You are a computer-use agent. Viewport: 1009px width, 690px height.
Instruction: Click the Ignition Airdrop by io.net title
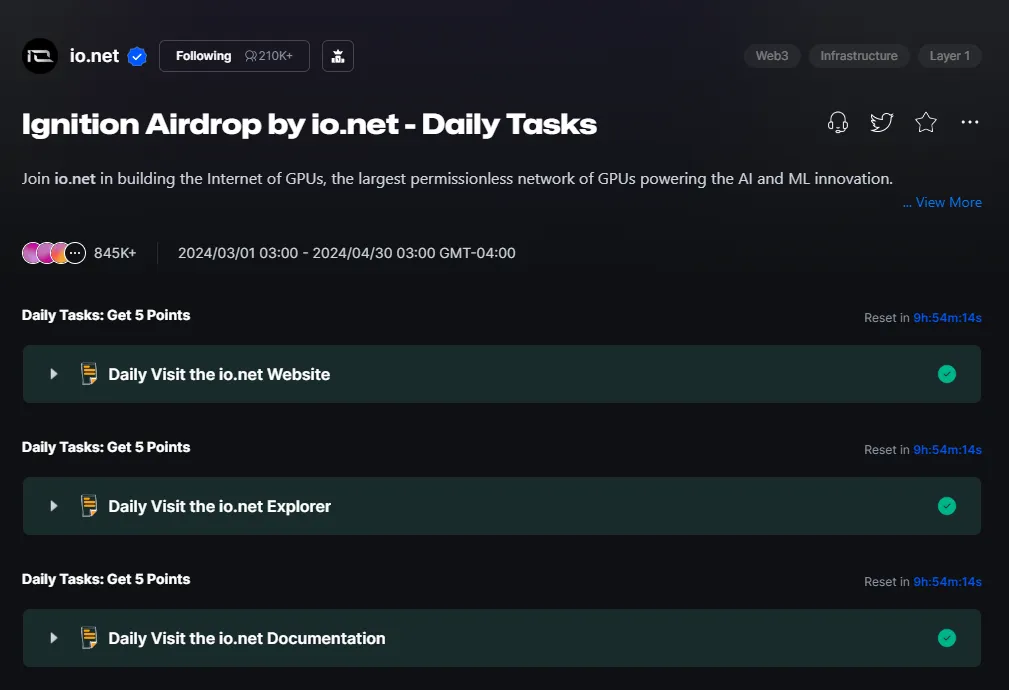[x=309, y=124]
